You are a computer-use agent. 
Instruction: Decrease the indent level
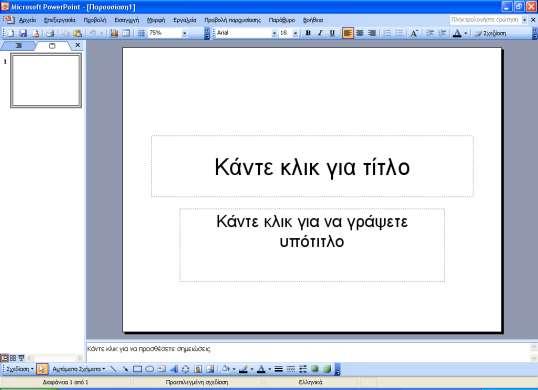coord(430,33)
